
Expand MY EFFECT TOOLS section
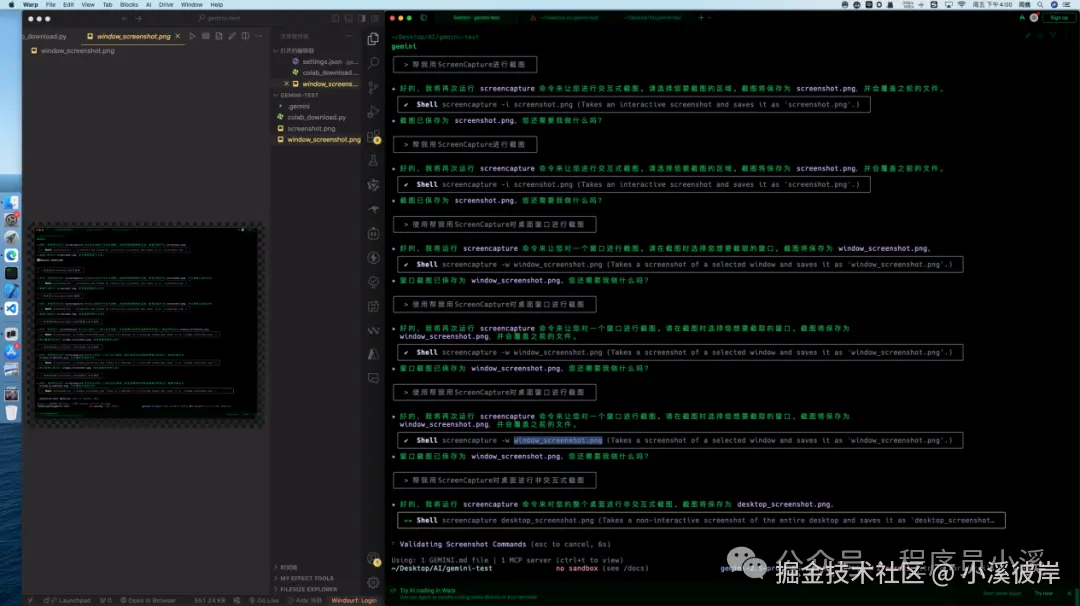(x=304, y=578)
